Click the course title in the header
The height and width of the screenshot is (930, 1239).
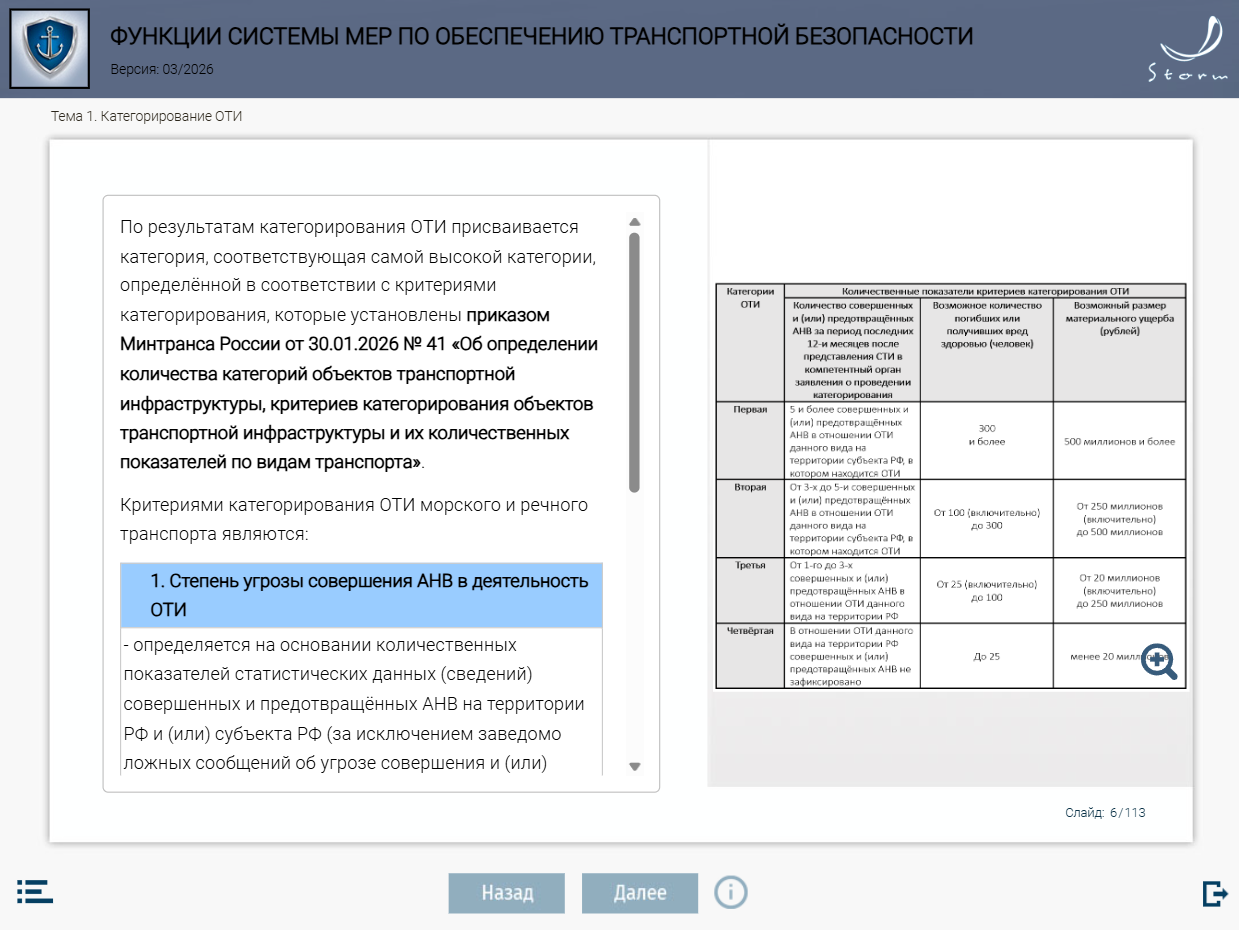pos(541,37)
